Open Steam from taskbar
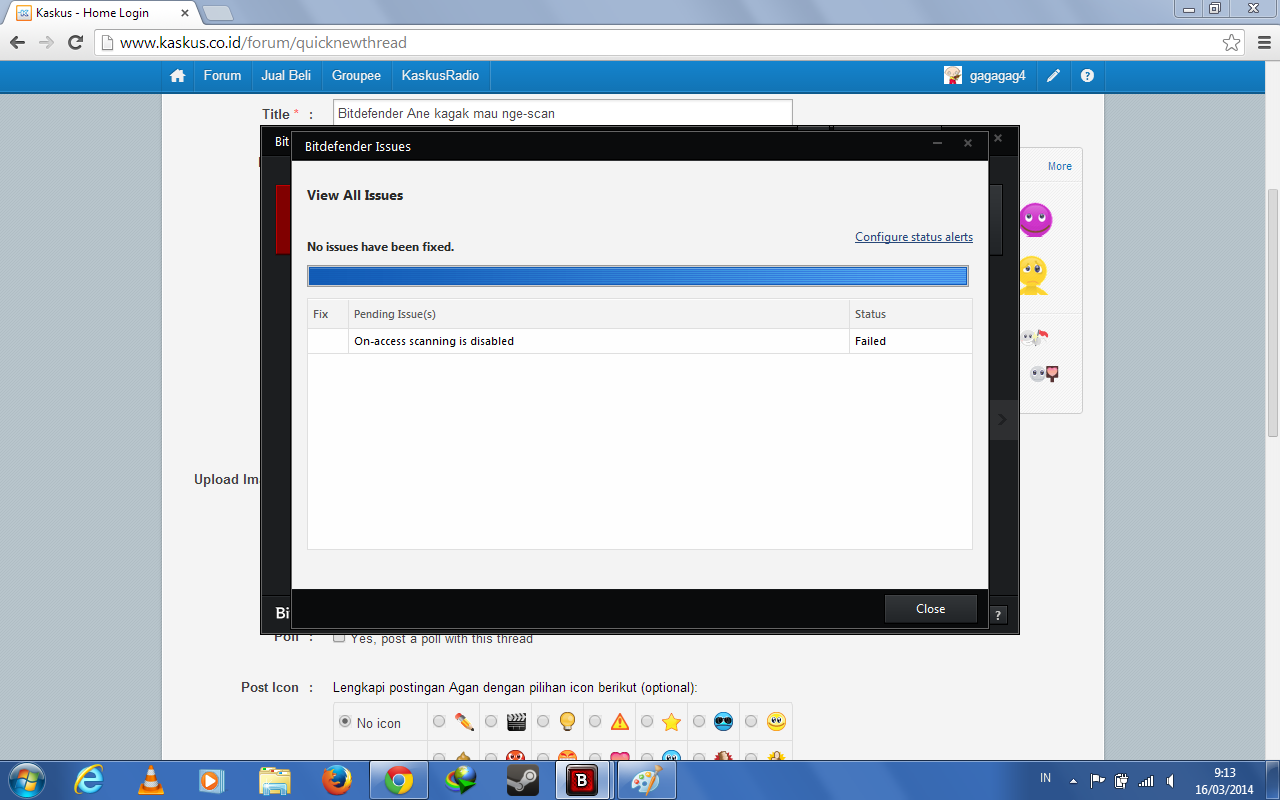1280x800 pixels. [523, 780]
